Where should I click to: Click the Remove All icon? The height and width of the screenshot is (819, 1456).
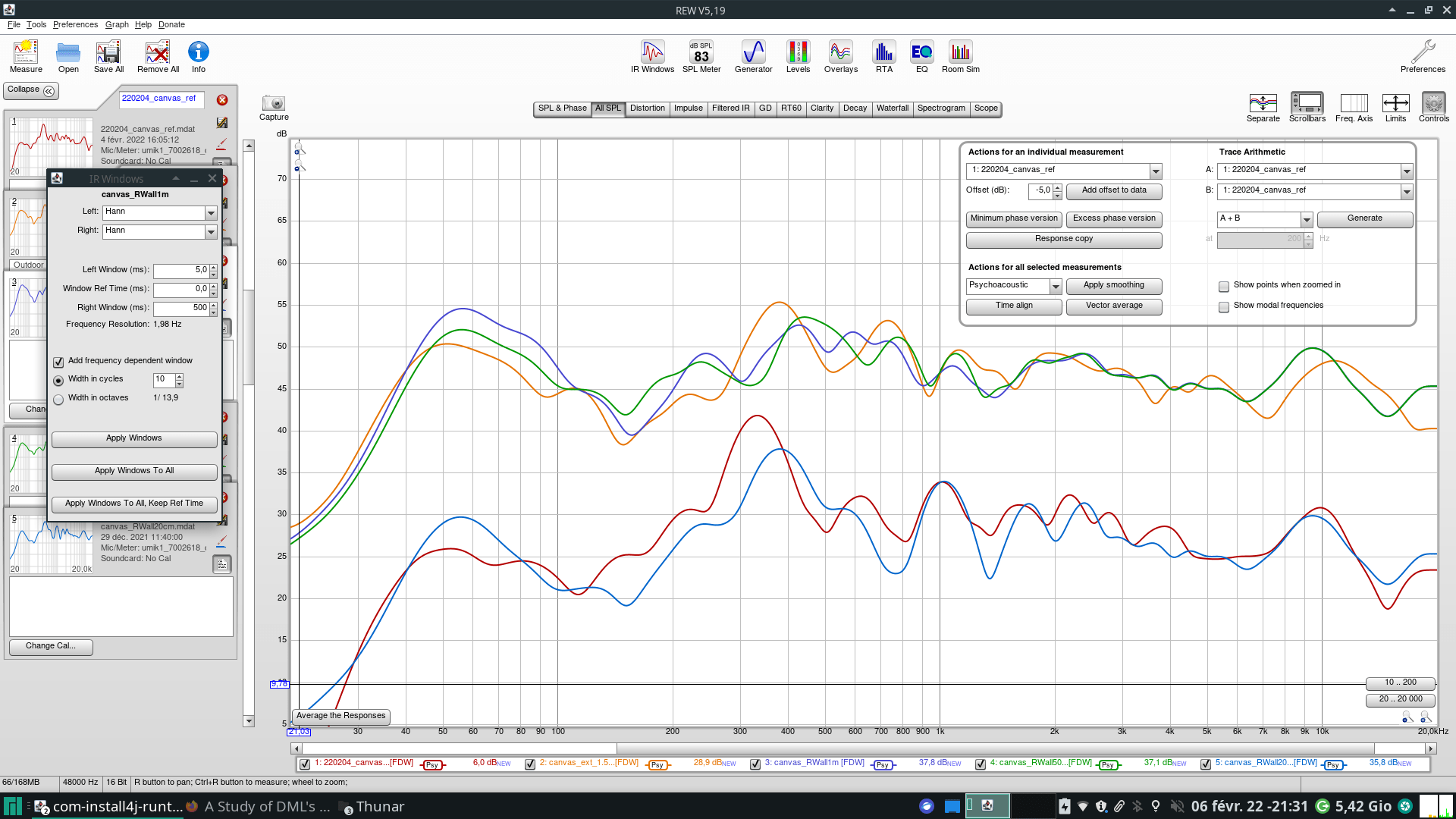[x=158, y=56]
